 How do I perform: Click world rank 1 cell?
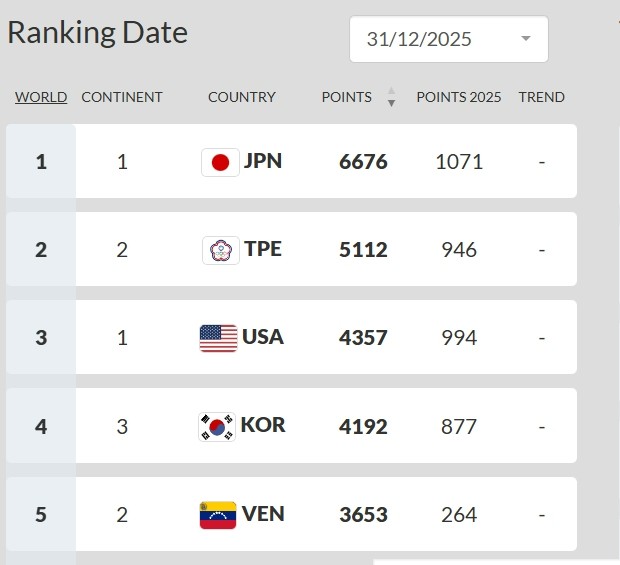point(41,161)
